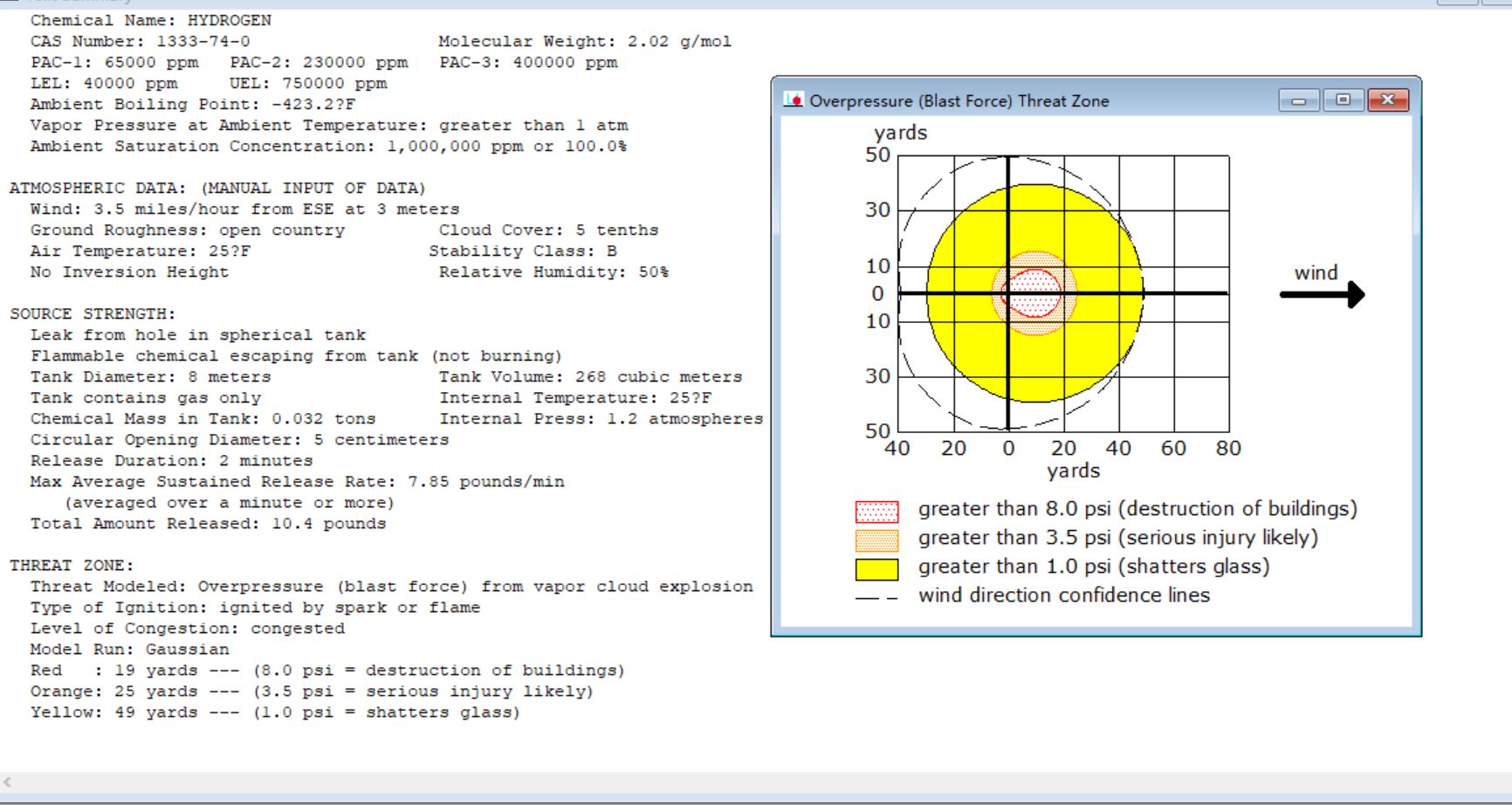Viewport: 1512px width, 805px height.
Task: Click legend text 'greater than 8.0 psi'
Action: (x=1137, y=509)
